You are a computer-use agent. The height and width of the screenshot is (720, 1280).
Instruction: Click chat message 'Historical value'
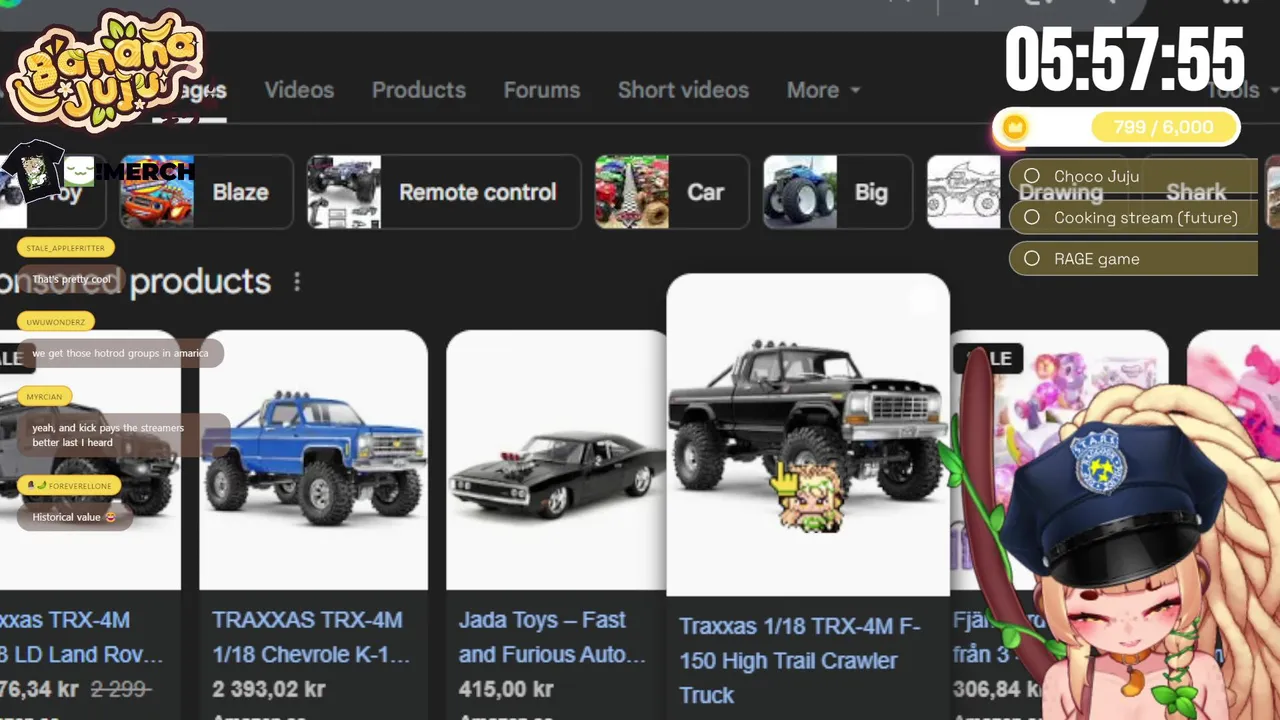(74, 517)
